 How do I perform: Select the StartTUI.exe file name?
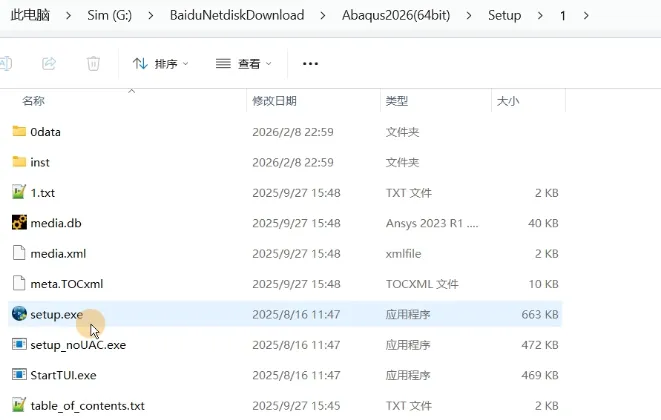63,375
